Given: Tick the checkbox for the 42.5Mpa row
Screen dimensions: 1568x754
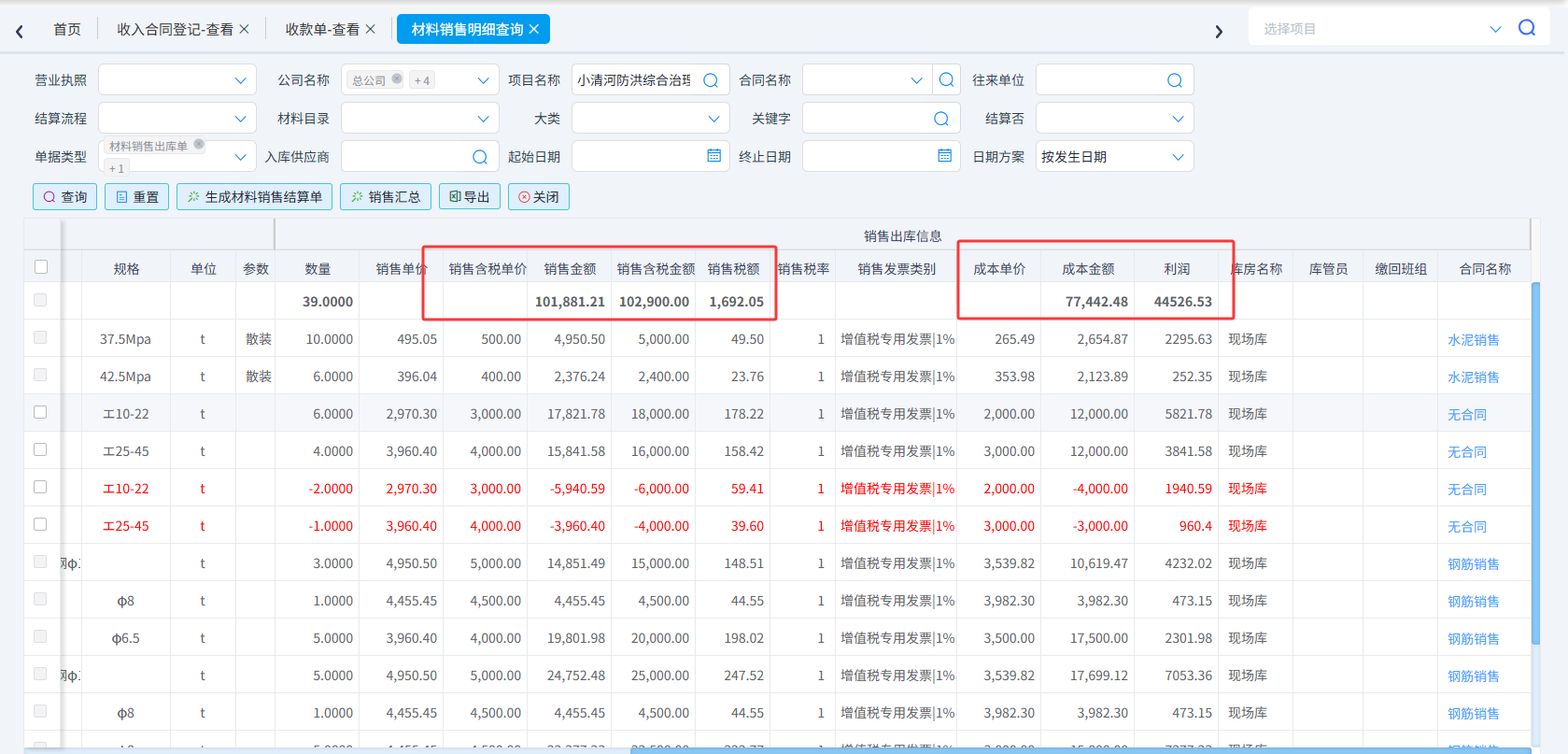Looking at the screenshot, I should point(40,375).
